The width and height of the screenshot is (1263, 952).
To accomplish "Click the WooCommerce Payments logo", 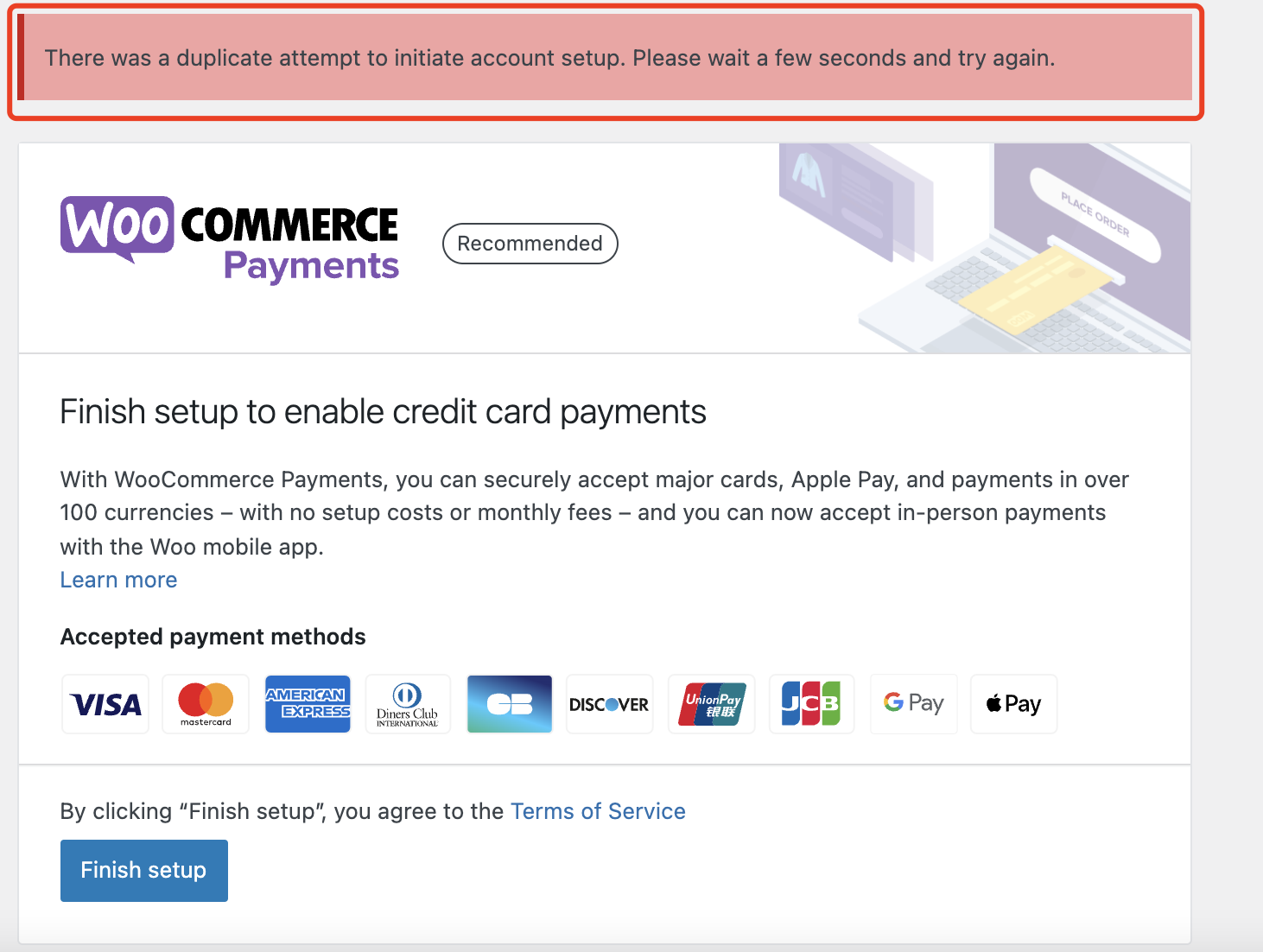I will (228, 238).
